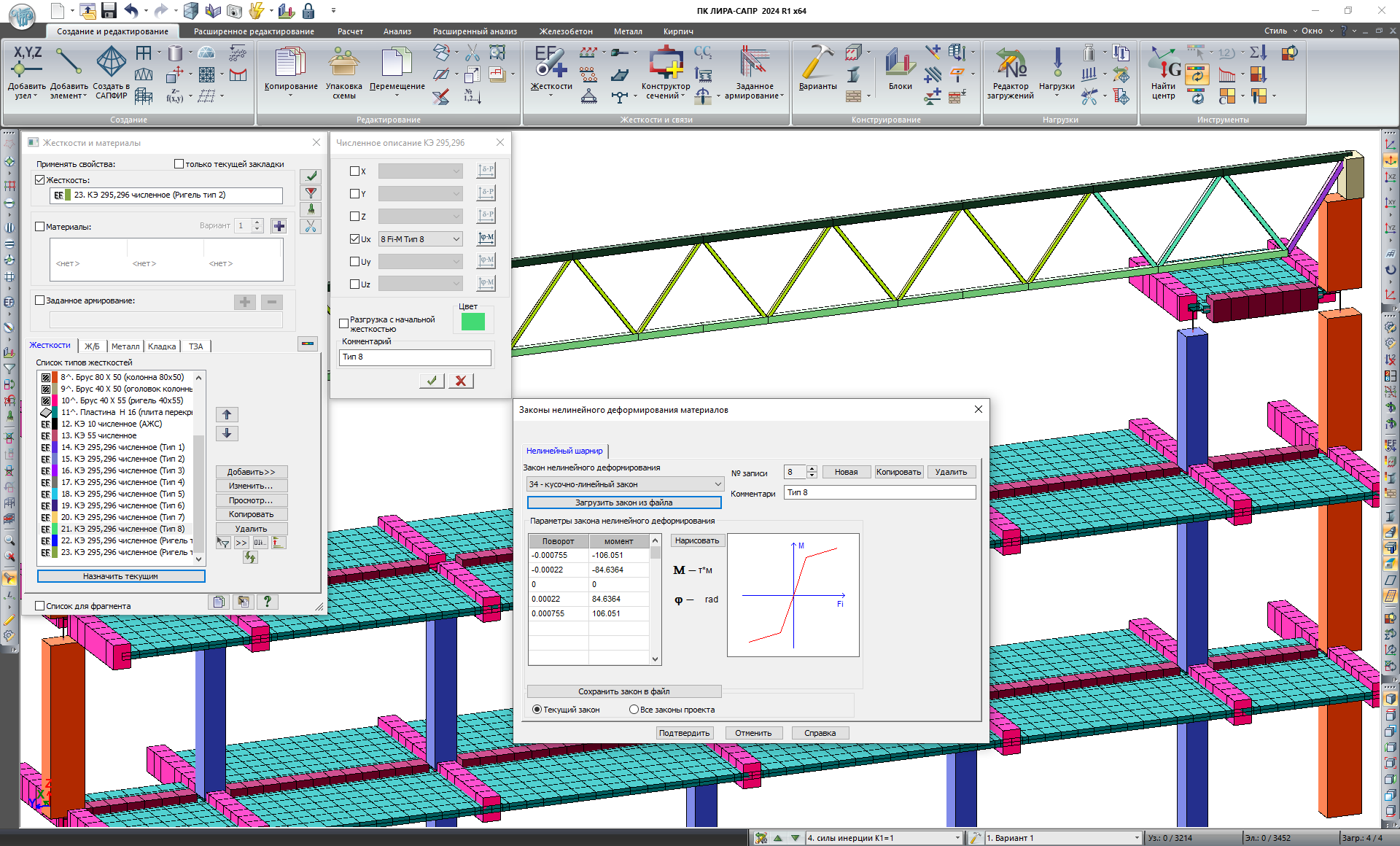Select the 'Все законы проекта' radio button

pos(634,710)
